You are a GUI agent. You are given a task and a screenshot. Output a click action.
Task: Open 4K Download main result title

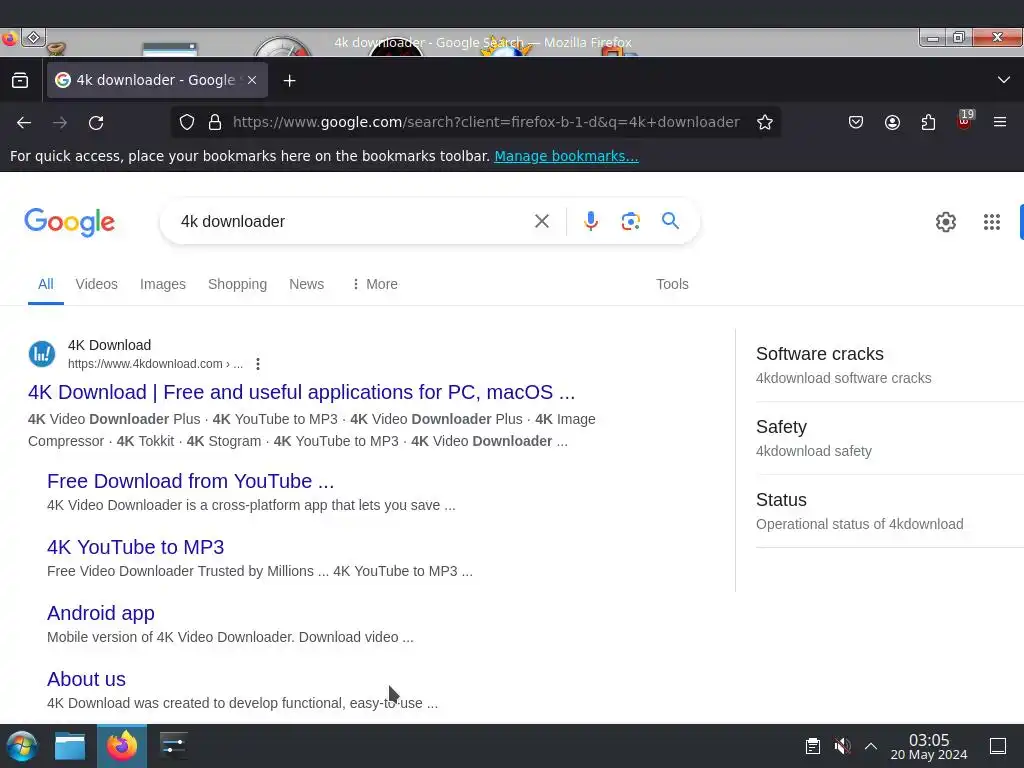pyautogui.click(x=301, y=392)
